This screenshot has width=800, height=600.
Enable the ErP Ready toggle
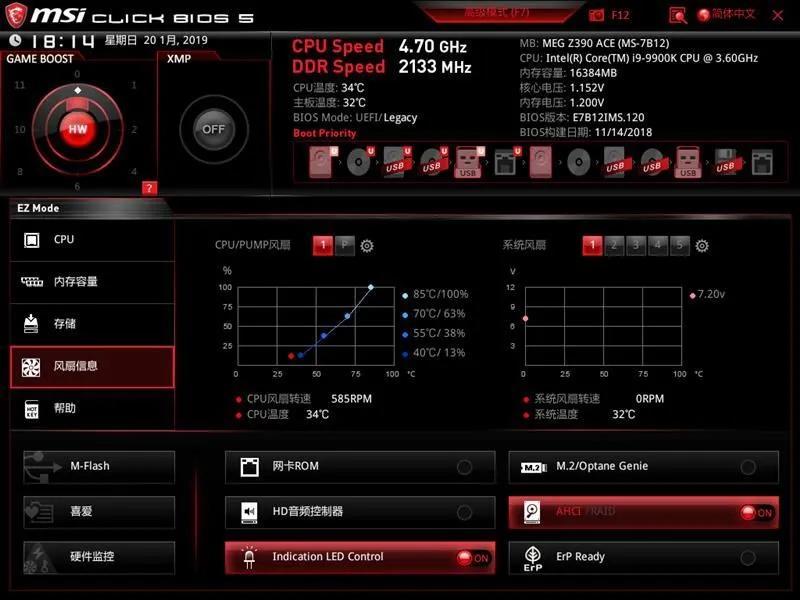(x=747, y=558)
